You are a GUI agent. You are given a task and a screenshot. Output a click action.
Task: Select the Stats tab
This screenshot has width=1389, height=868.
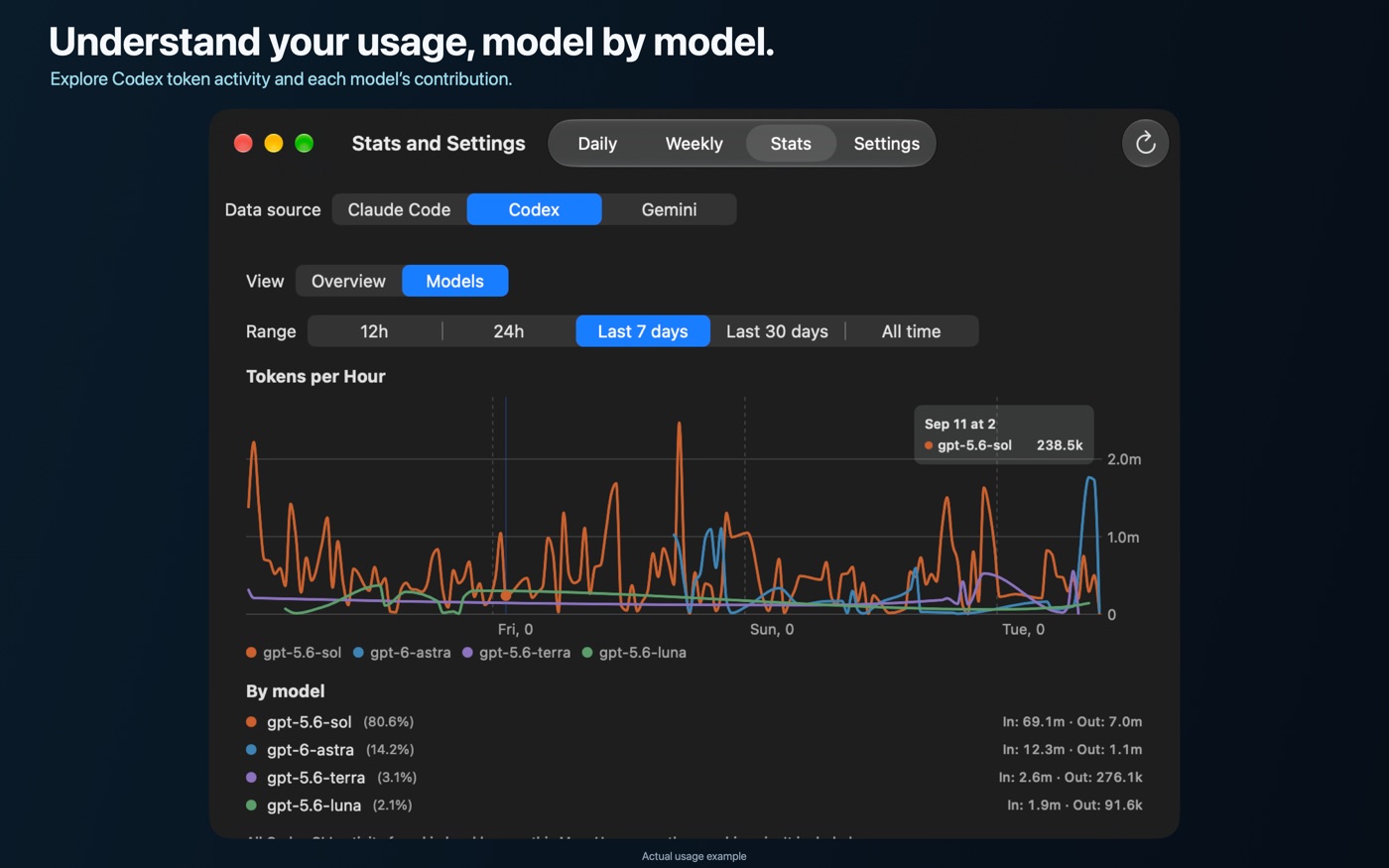click(x=791, y=144)
